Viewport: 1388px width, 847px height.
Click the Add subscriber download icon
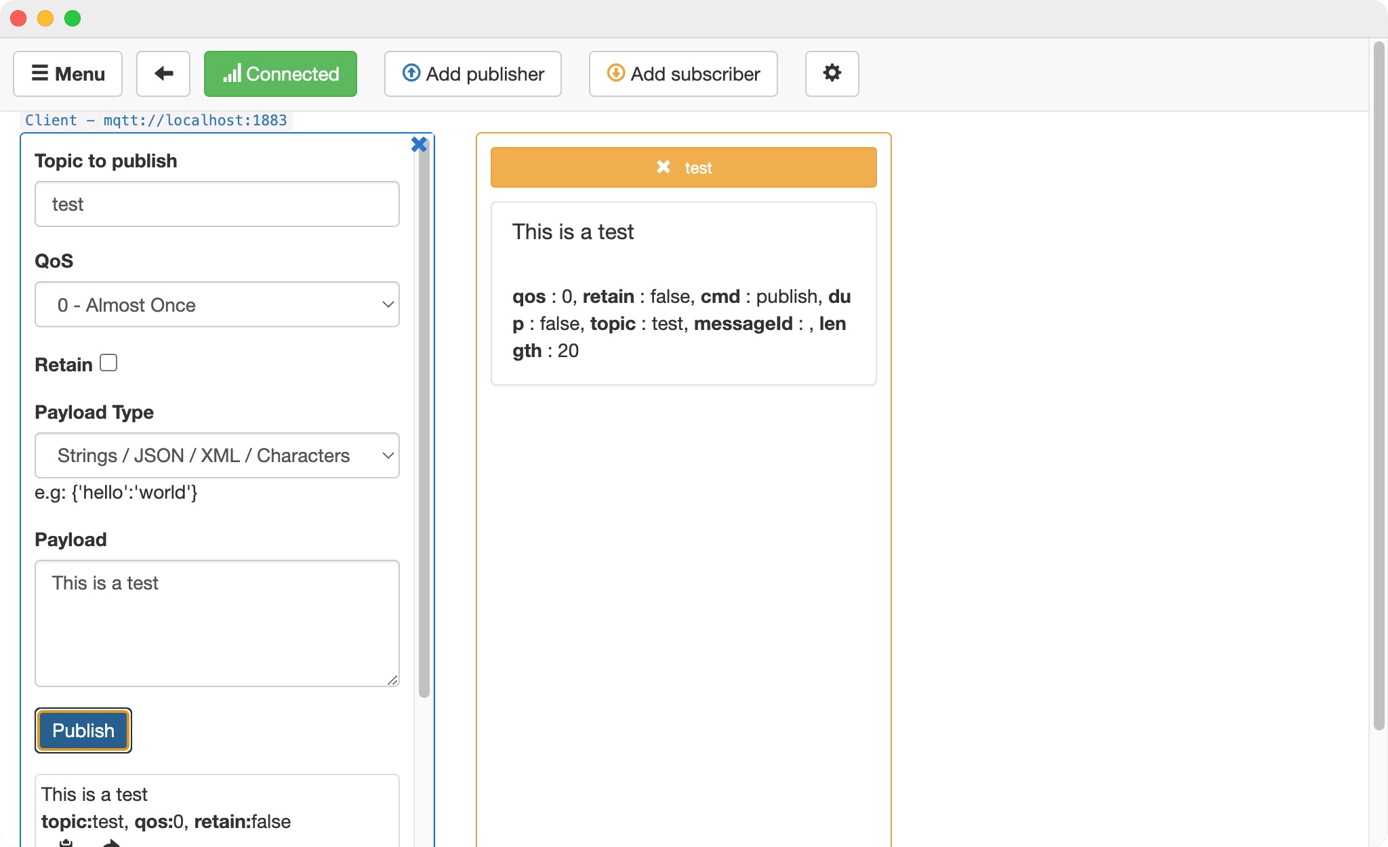pos(615,73)
